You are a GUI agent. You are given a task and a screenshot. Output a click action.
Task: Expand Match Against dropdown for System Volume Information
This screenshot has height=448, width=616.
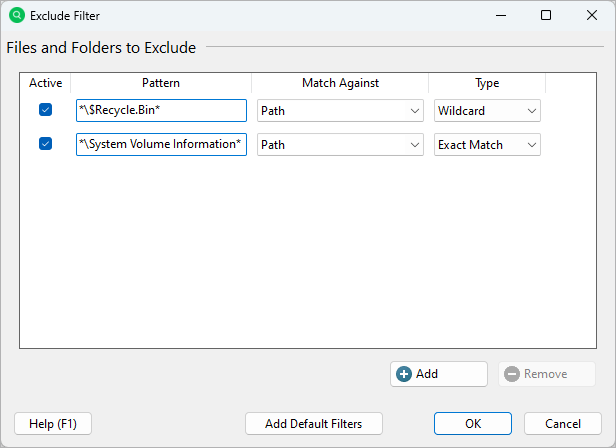340,145
